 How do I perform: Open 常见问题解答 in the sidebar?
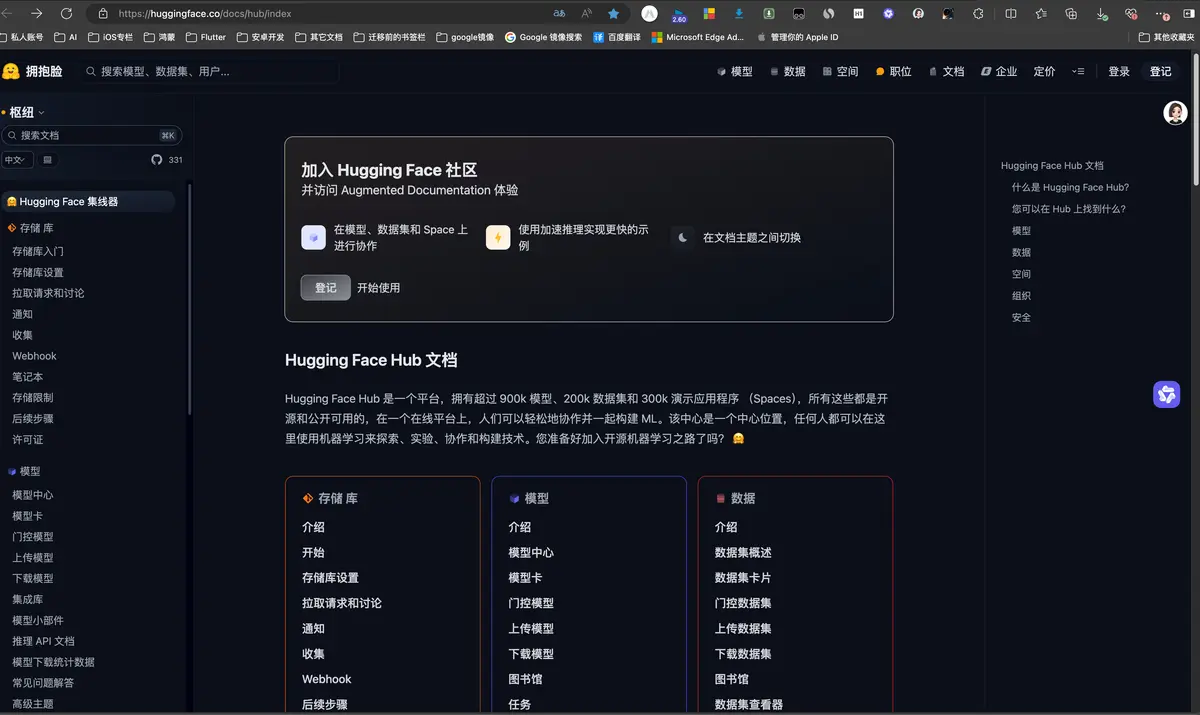click(x=43, y=683)
